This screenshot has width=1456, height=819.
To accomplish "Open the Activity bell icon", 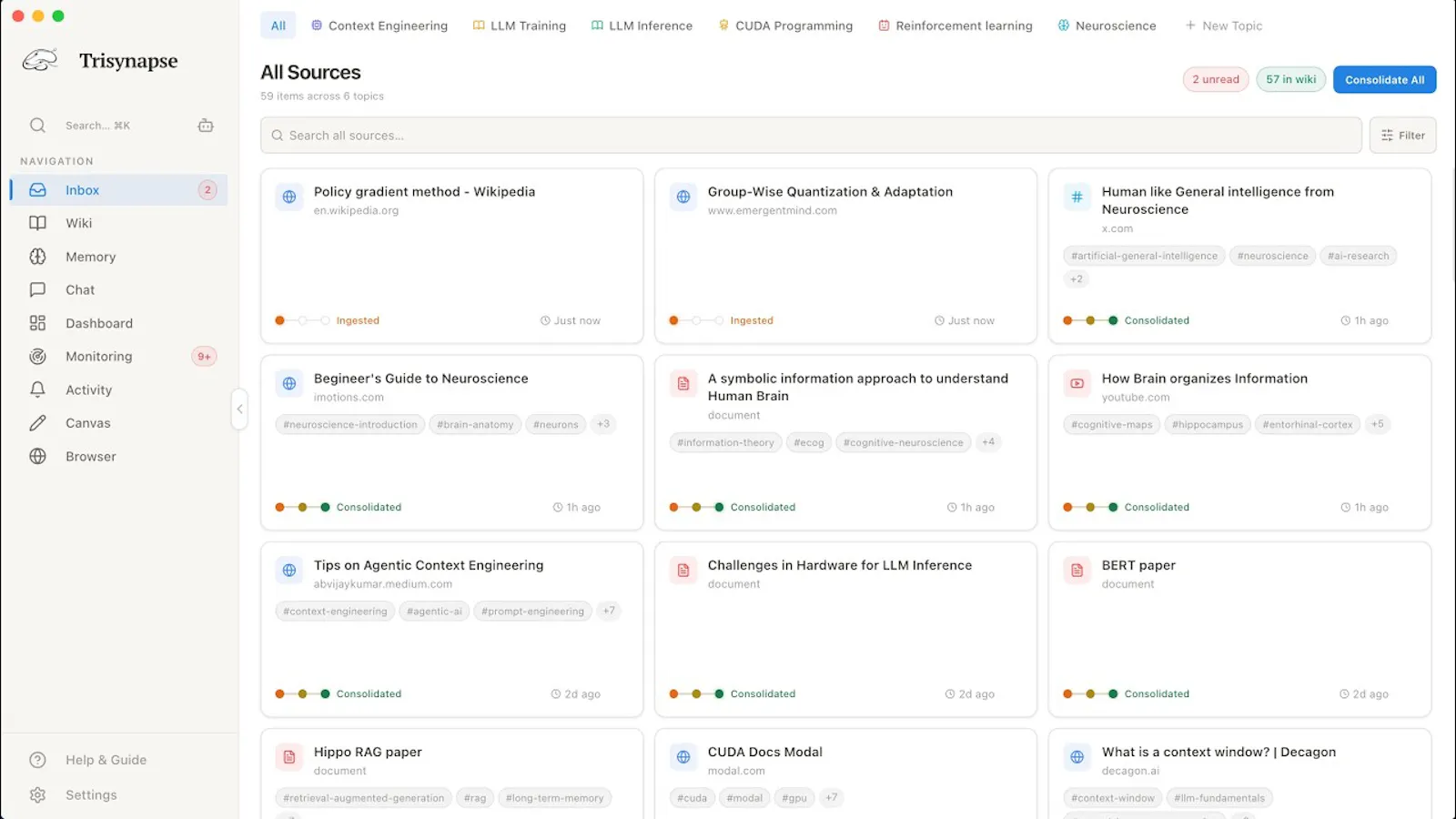I will click(37, 389).
